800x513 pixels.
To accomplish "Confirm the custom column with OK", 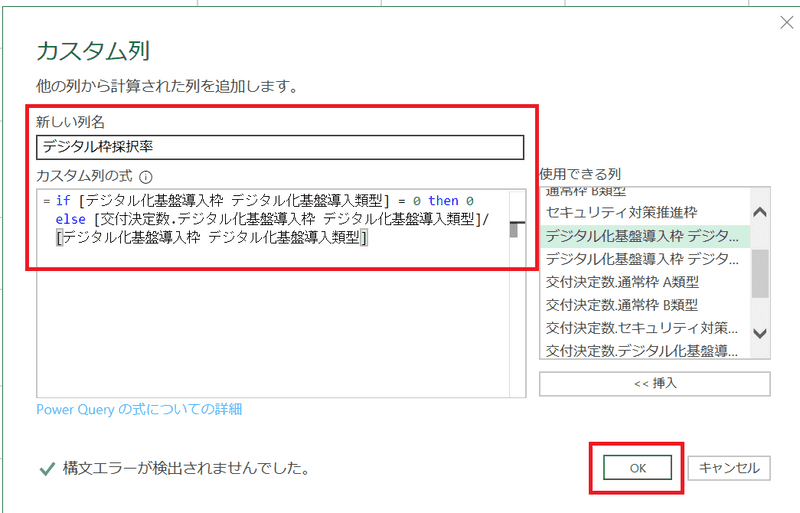I will (x=637, y=467).
